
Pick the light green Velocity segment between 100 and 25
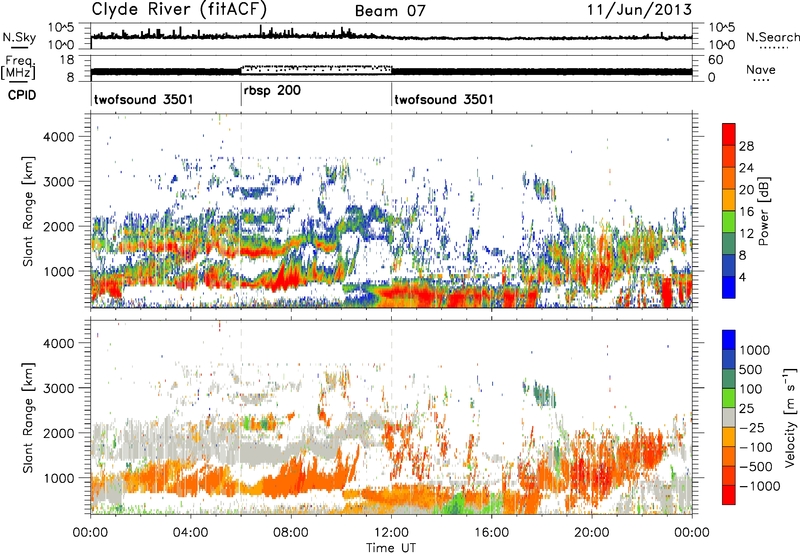coord(729,398)
